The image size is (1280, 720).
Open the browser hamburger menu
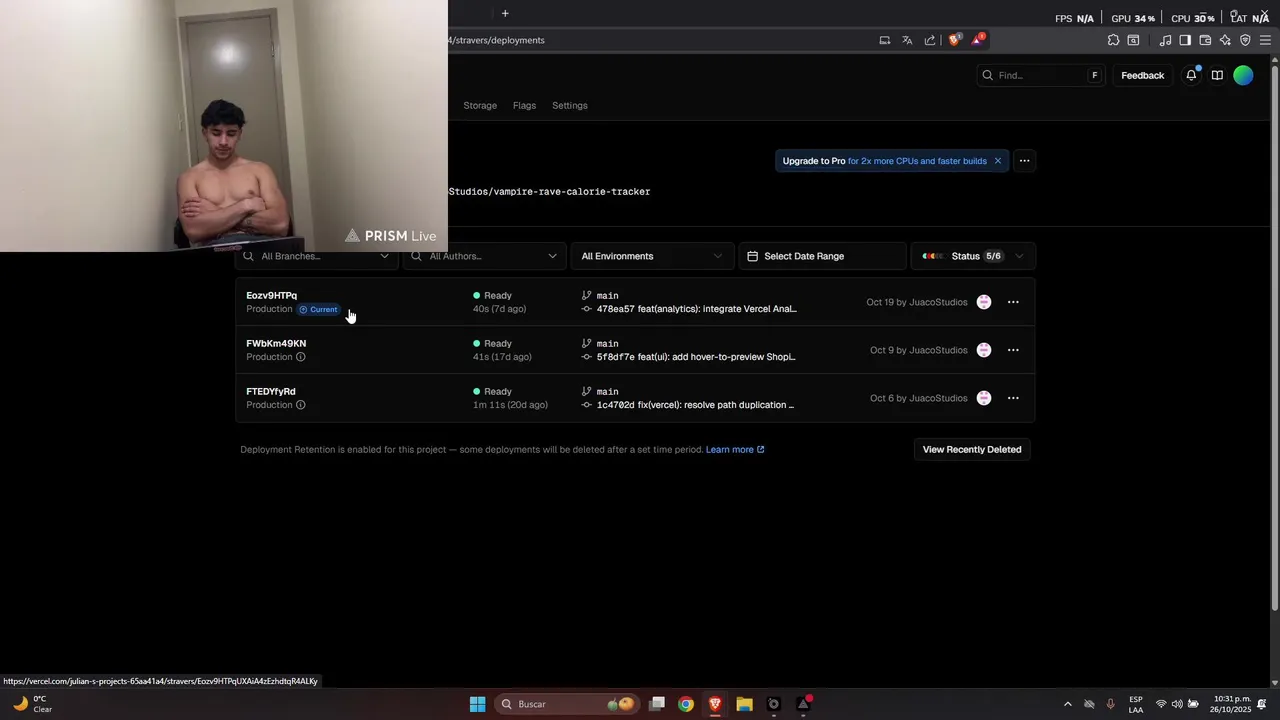point(1265,40)
